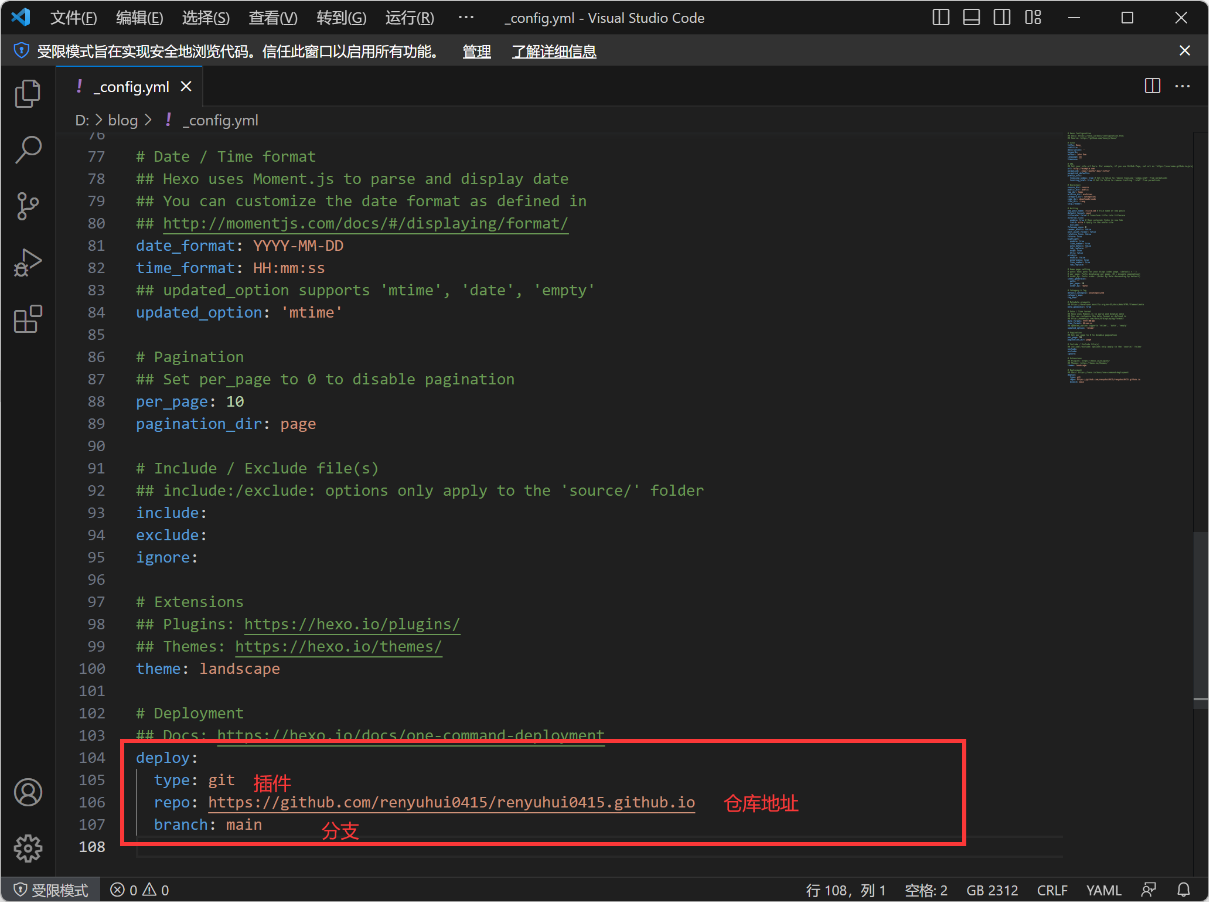Expand the hidden menu bar items ellipsis
Image resolution: width=1209 pixels, height=902 pixels.
[466, 18]
